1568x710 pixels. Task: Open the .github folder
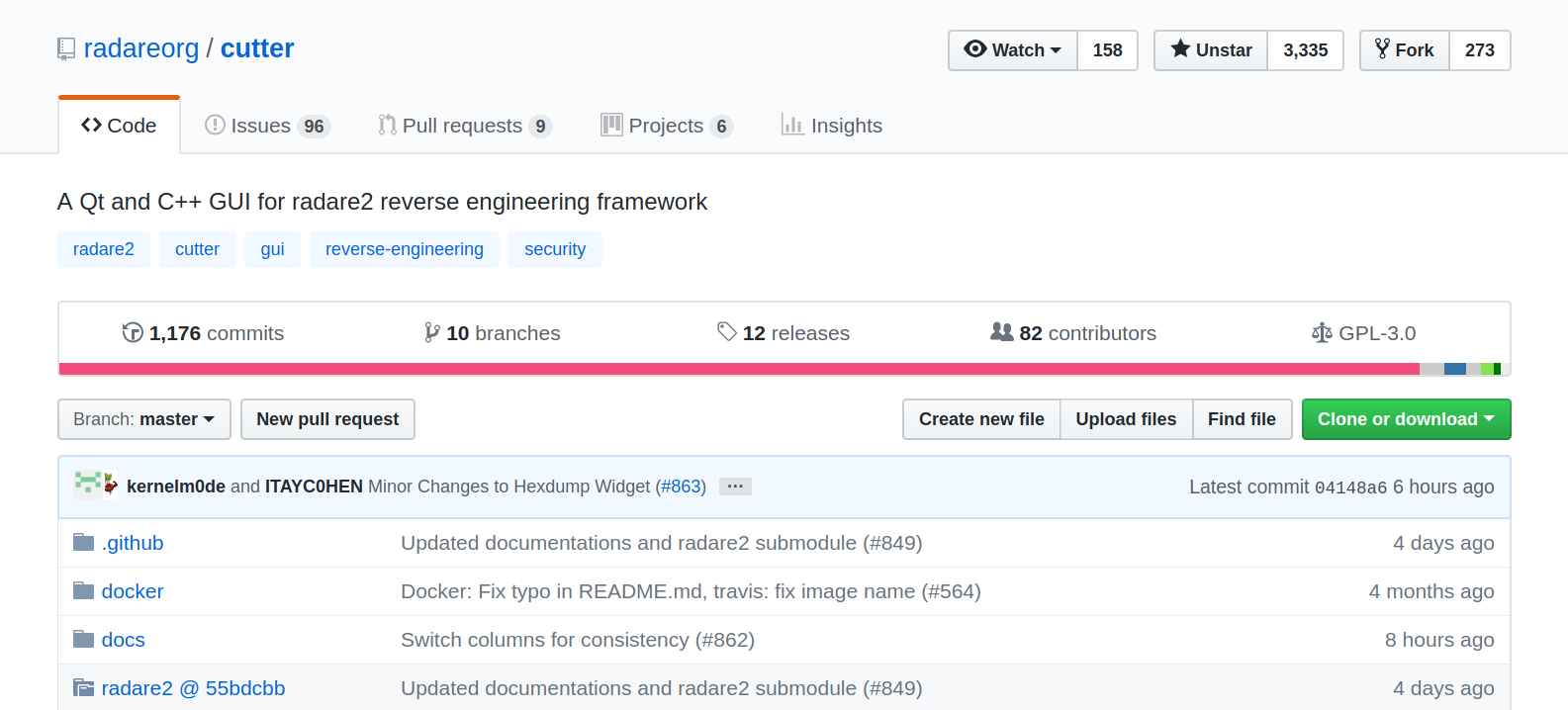tap(133, 543)
